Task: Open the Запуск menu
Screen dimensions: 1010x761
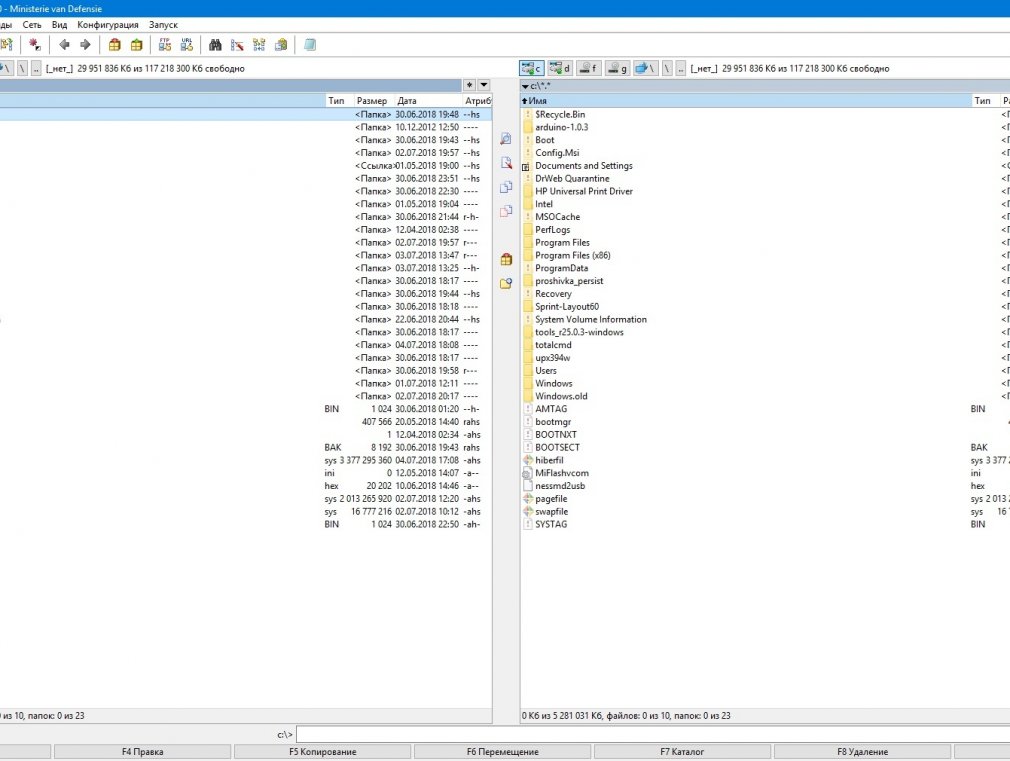Action: (163, 24)
